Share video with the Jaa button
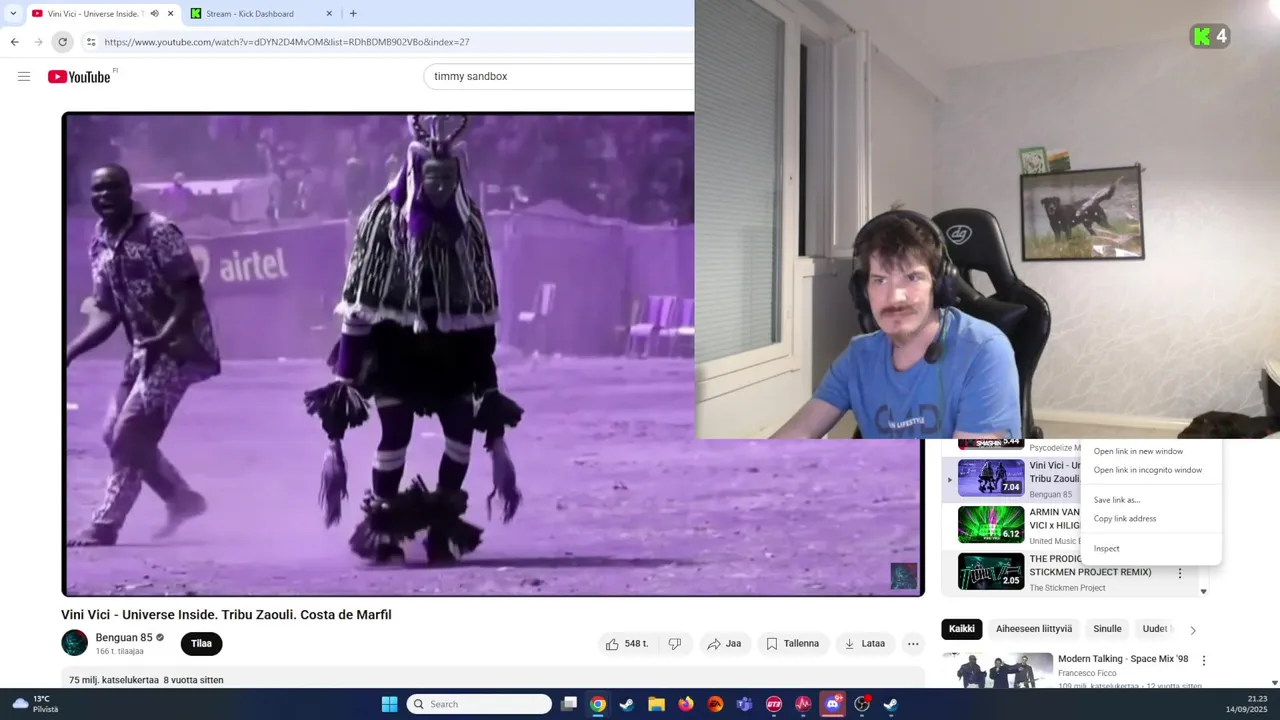The width and height of the screenshot is (1280, 720). coord(724,644)
